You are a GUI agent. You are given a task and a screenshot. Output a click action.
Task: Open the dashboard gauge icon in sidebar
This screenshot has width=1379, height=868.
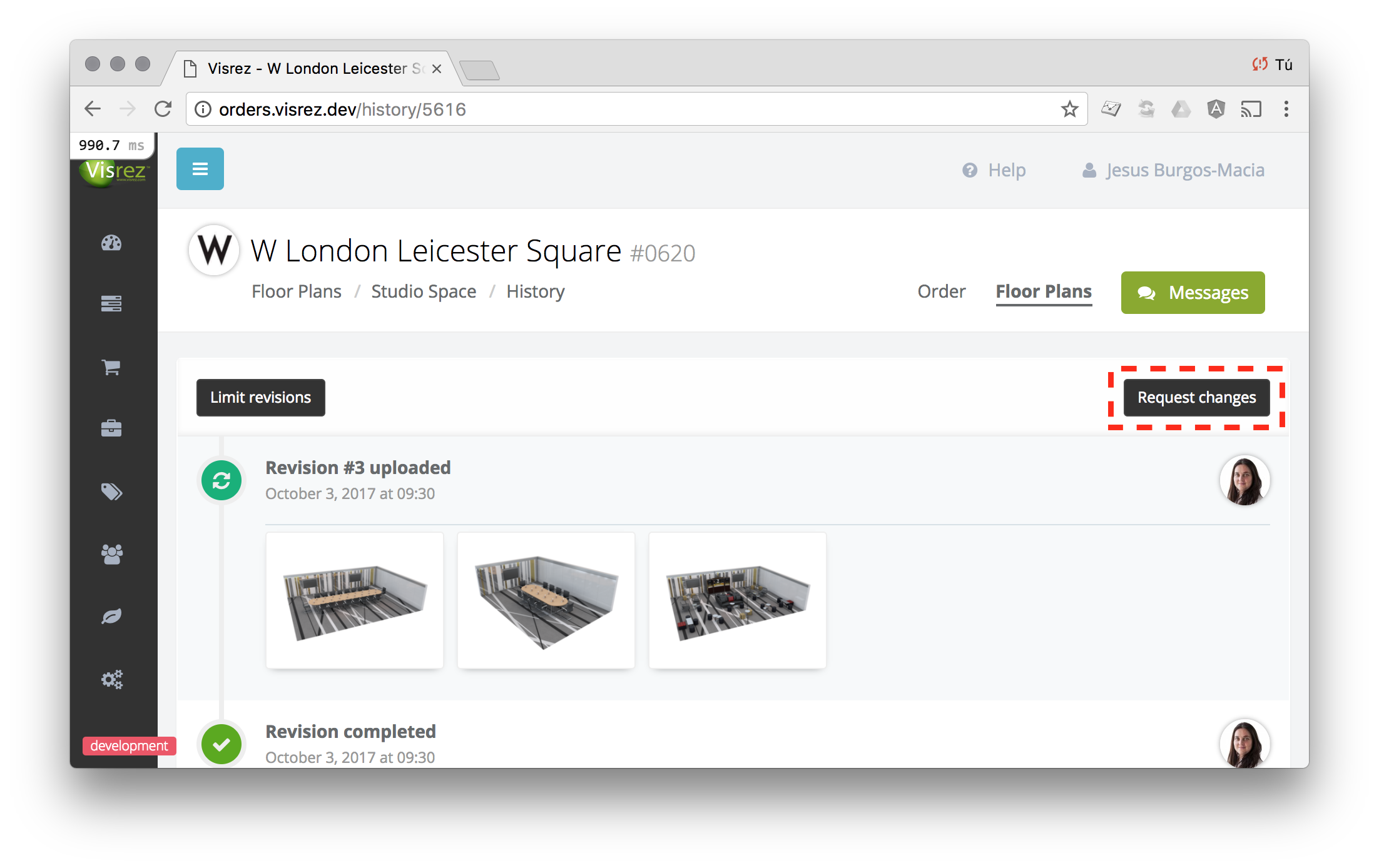pyautogui.click(x=111, y=243)
